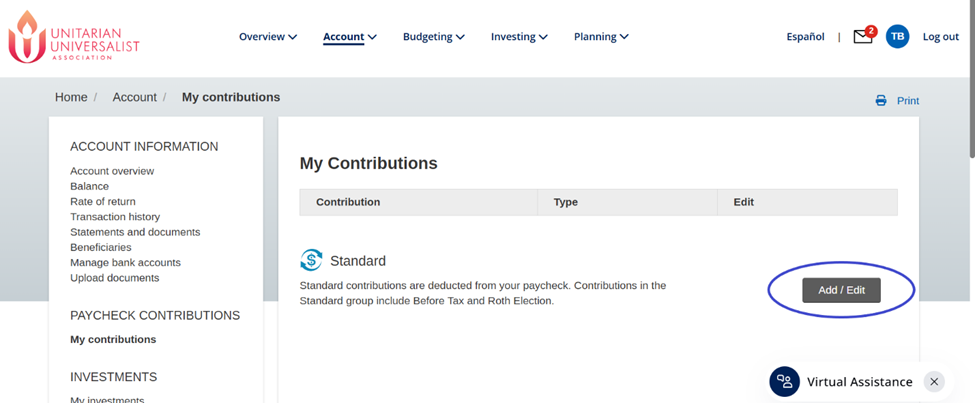Dismiss the Virtual Assistance widget
Screen dimensions: 975x403
(x=933, y=382)
